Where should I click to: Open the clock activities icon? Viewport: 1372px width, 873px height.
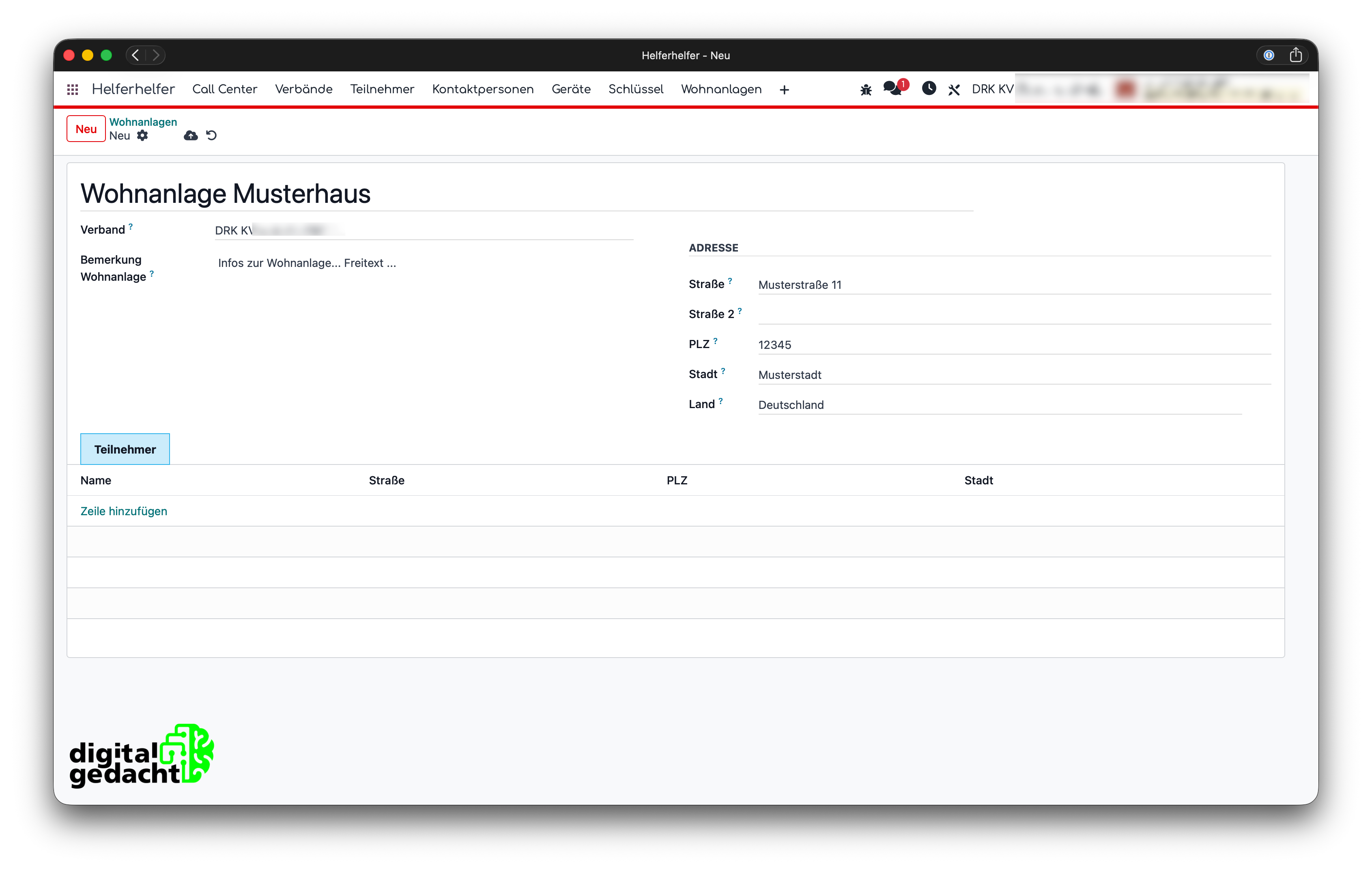point(929,88)
